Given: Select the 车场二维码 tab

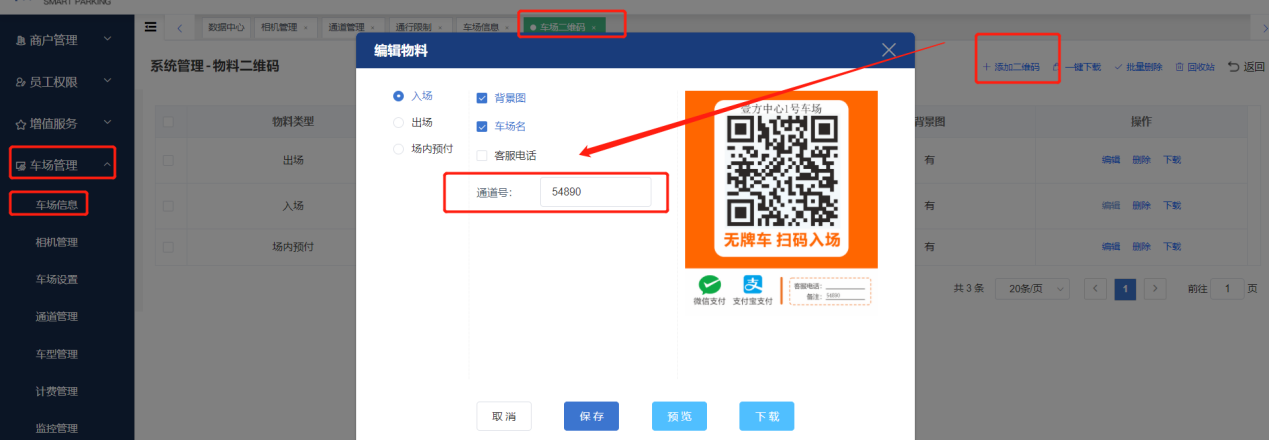Looking at the screenshot, I should [x=562, y=27].
